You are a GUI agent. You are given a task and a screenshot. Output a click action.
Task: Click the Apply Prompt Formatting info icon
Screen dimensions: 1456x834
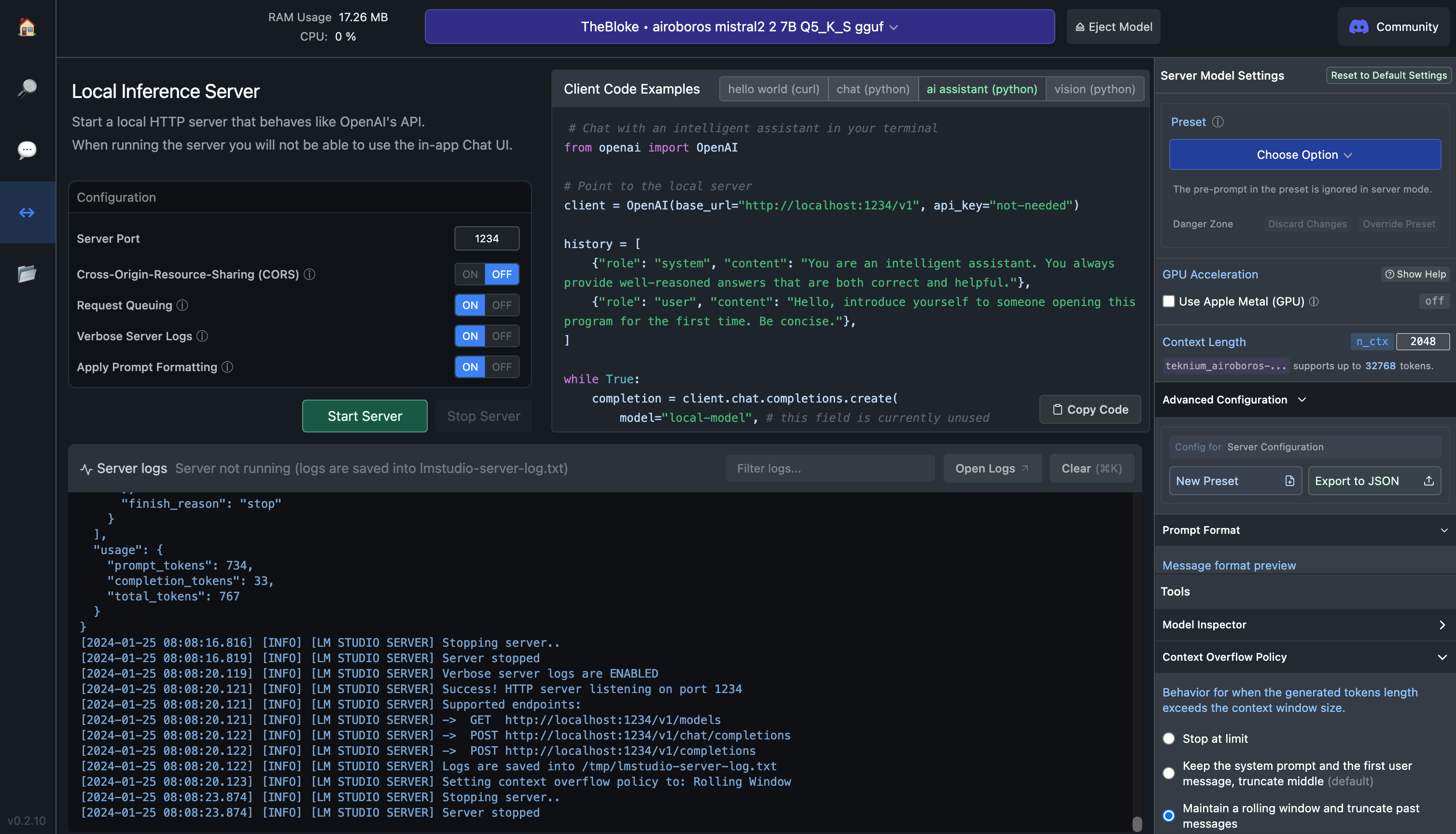tap(227, 367)
